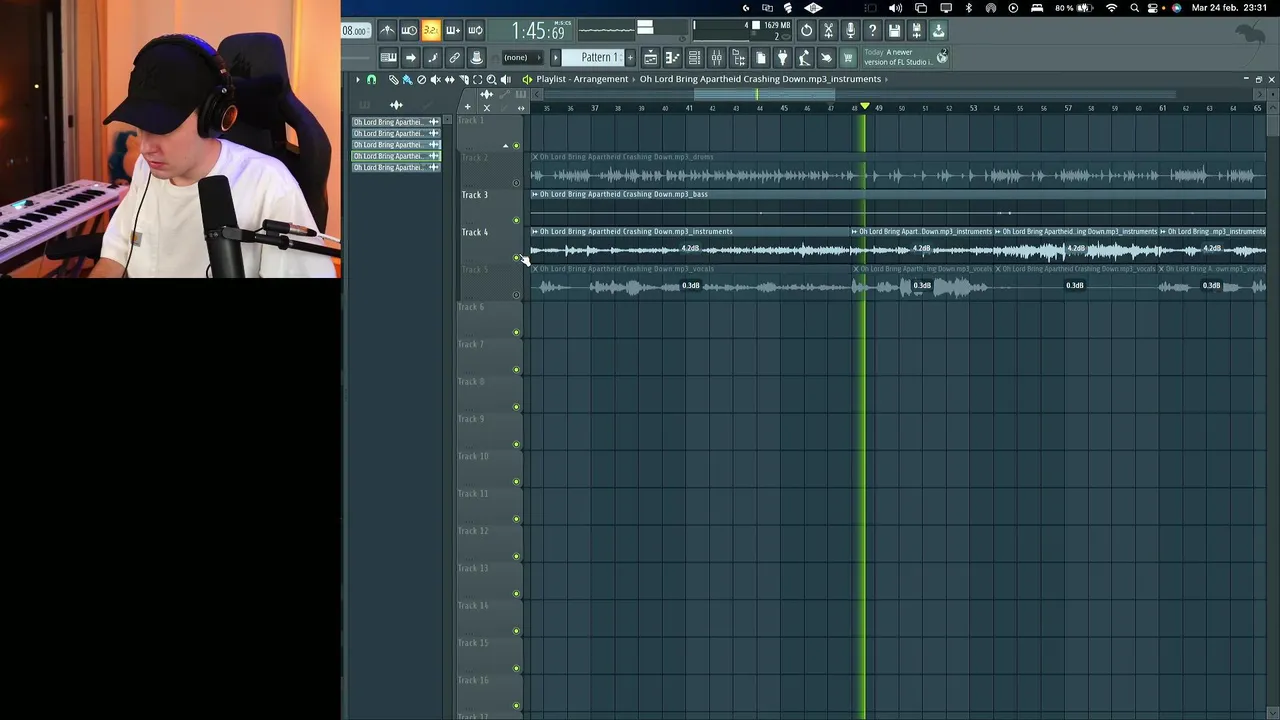Toggle the magnet snap icon

371,79
